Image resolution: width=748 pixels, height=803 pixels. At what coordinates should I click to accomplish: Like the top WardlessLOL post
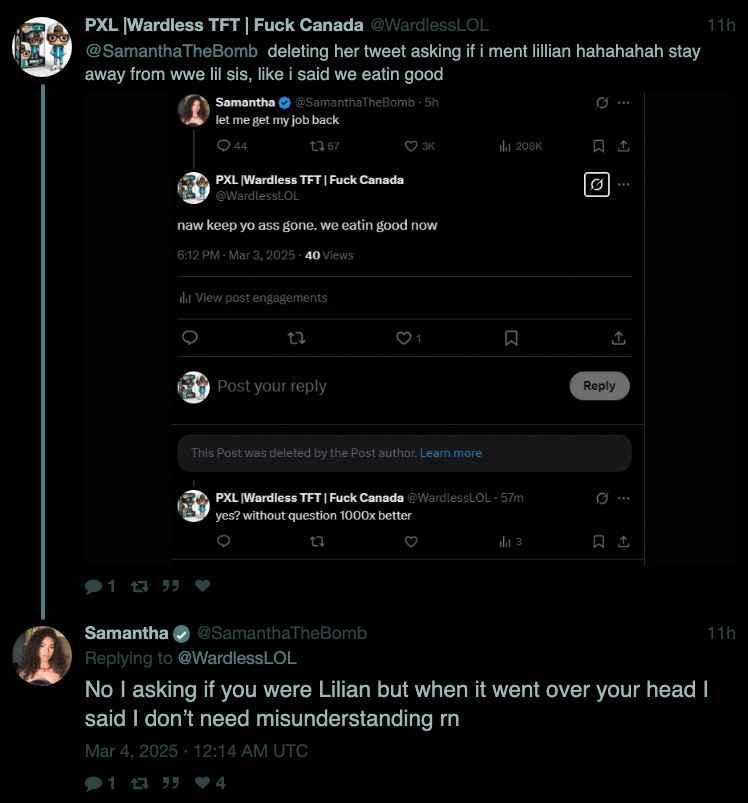[x=202, y=586]
